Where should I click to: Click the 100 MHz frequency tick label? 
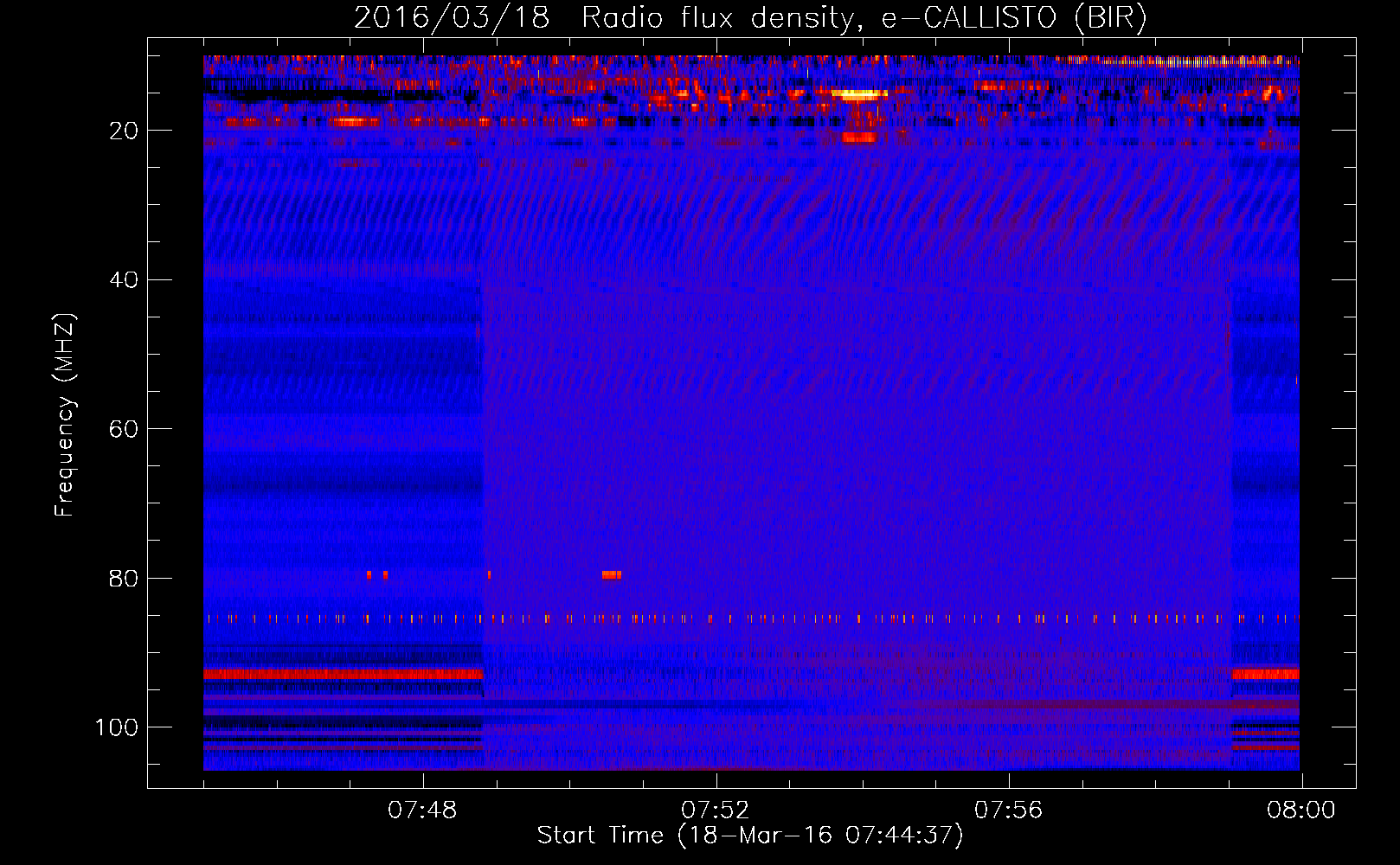[x=117, y=727]
